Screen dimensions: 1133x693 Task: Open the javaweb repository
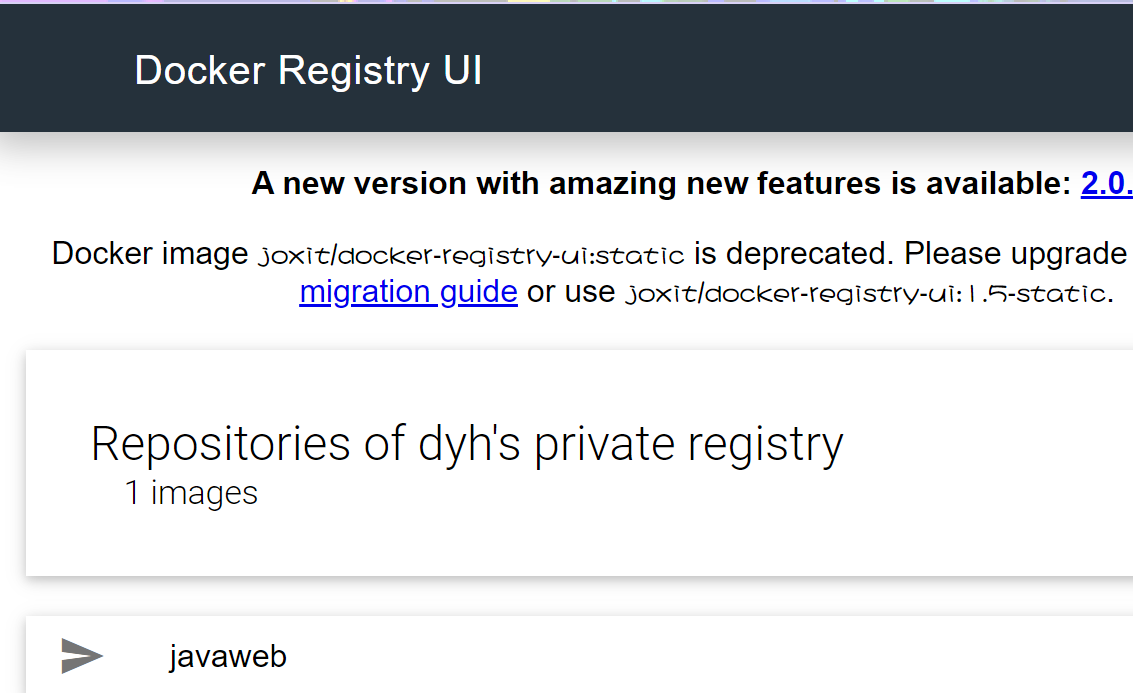(x=228, y=657)
